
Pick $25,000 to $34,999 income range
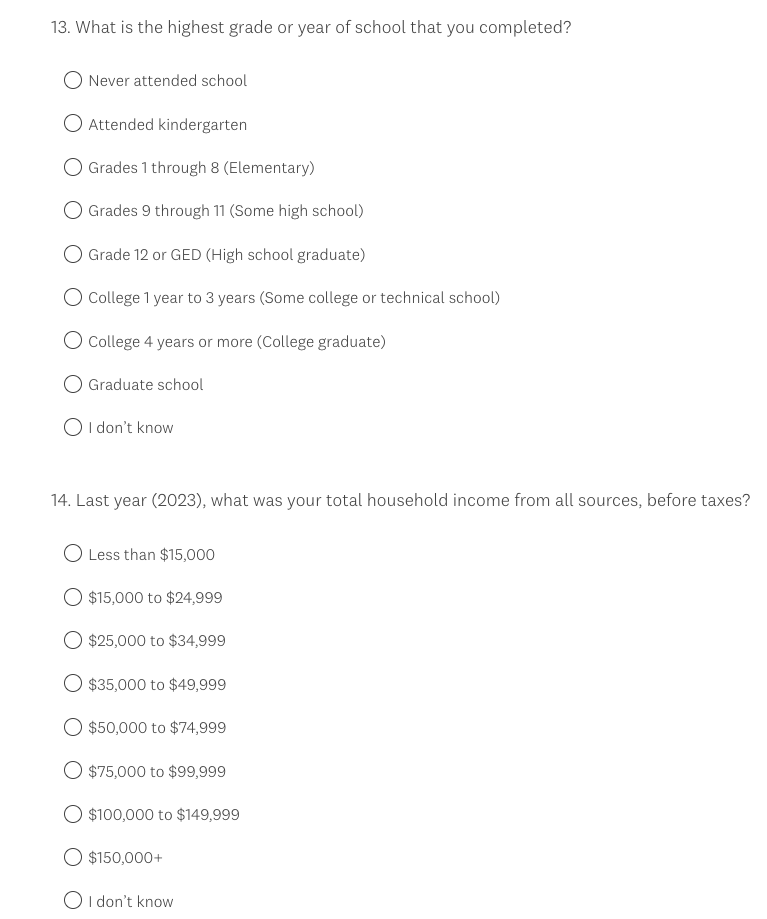tap(73, 640)
